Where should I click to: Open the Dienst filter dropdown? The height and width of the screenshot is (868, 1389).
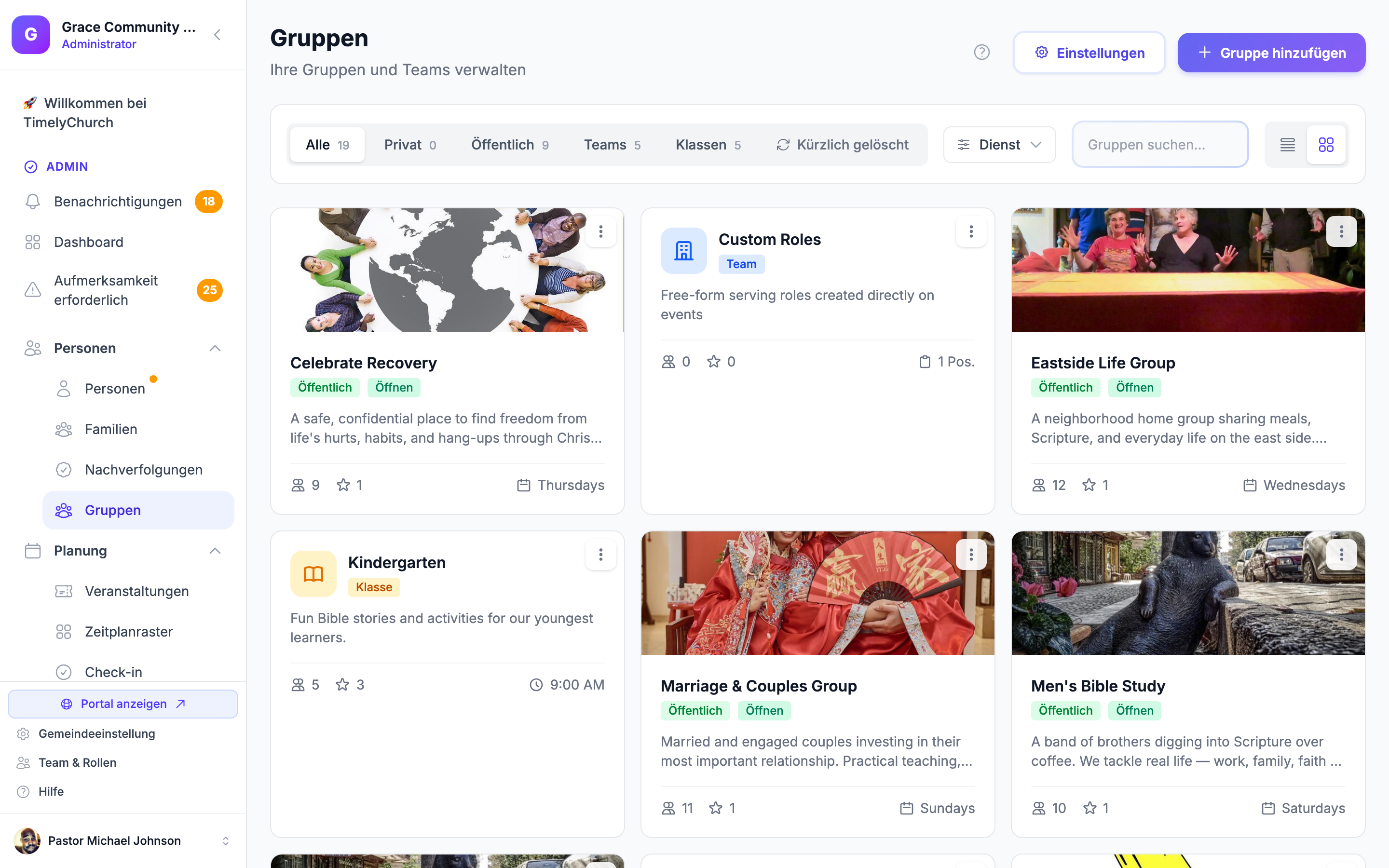999,145
